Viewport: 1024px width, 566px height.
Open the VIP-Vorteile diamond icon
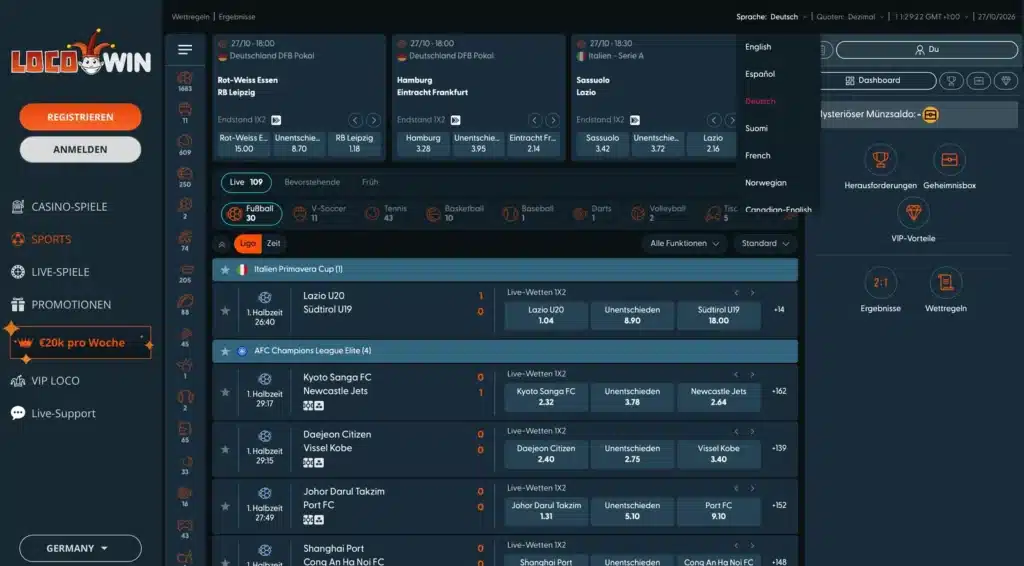pos(913,213)
